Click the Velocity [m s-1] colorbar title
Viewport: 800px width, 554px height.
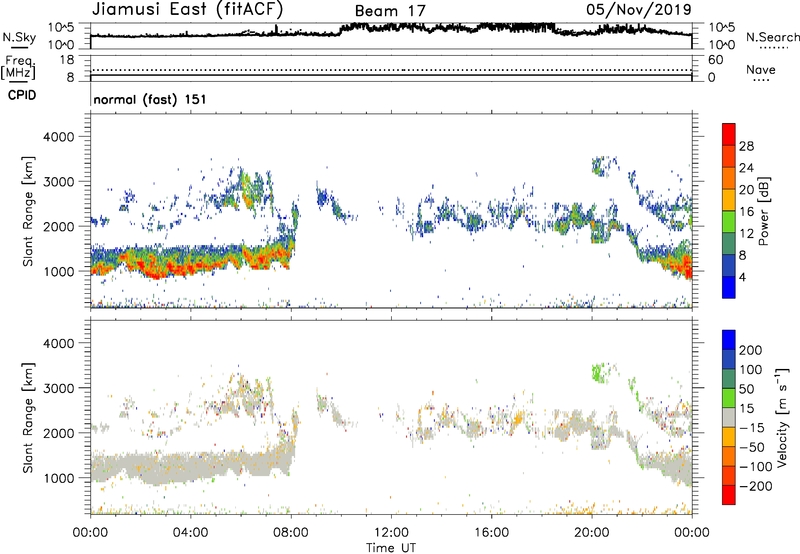tap(781, 417)
